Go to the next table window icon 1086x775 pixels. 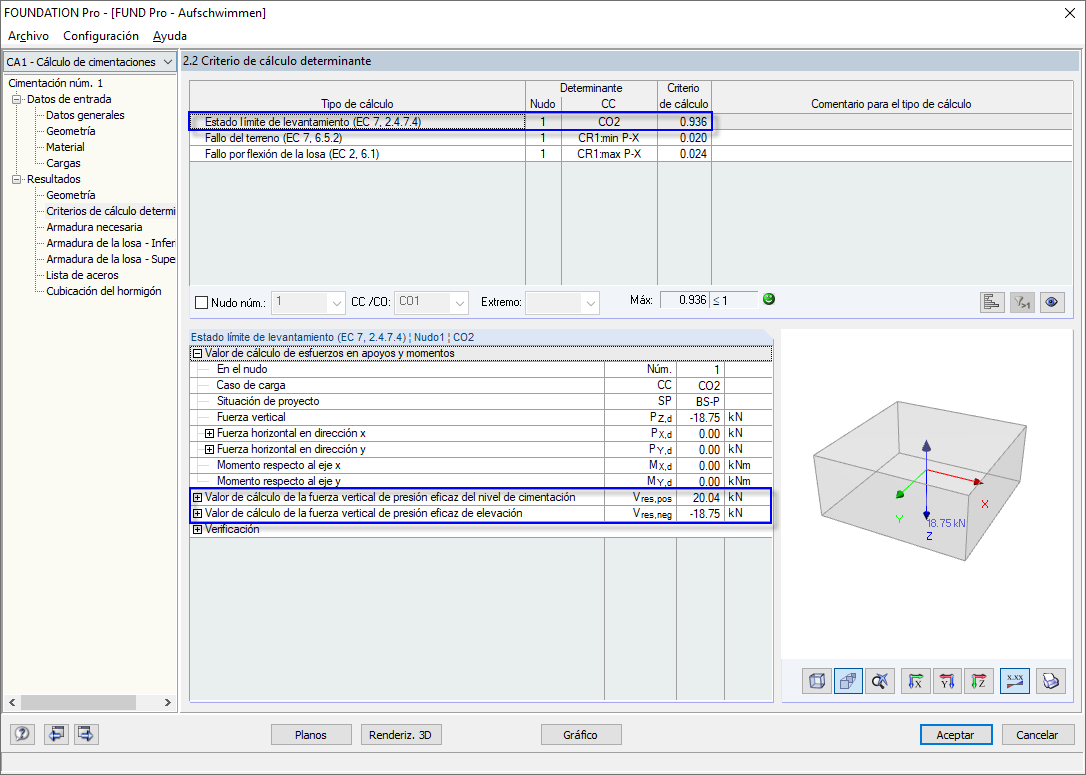tap(86, 733)
